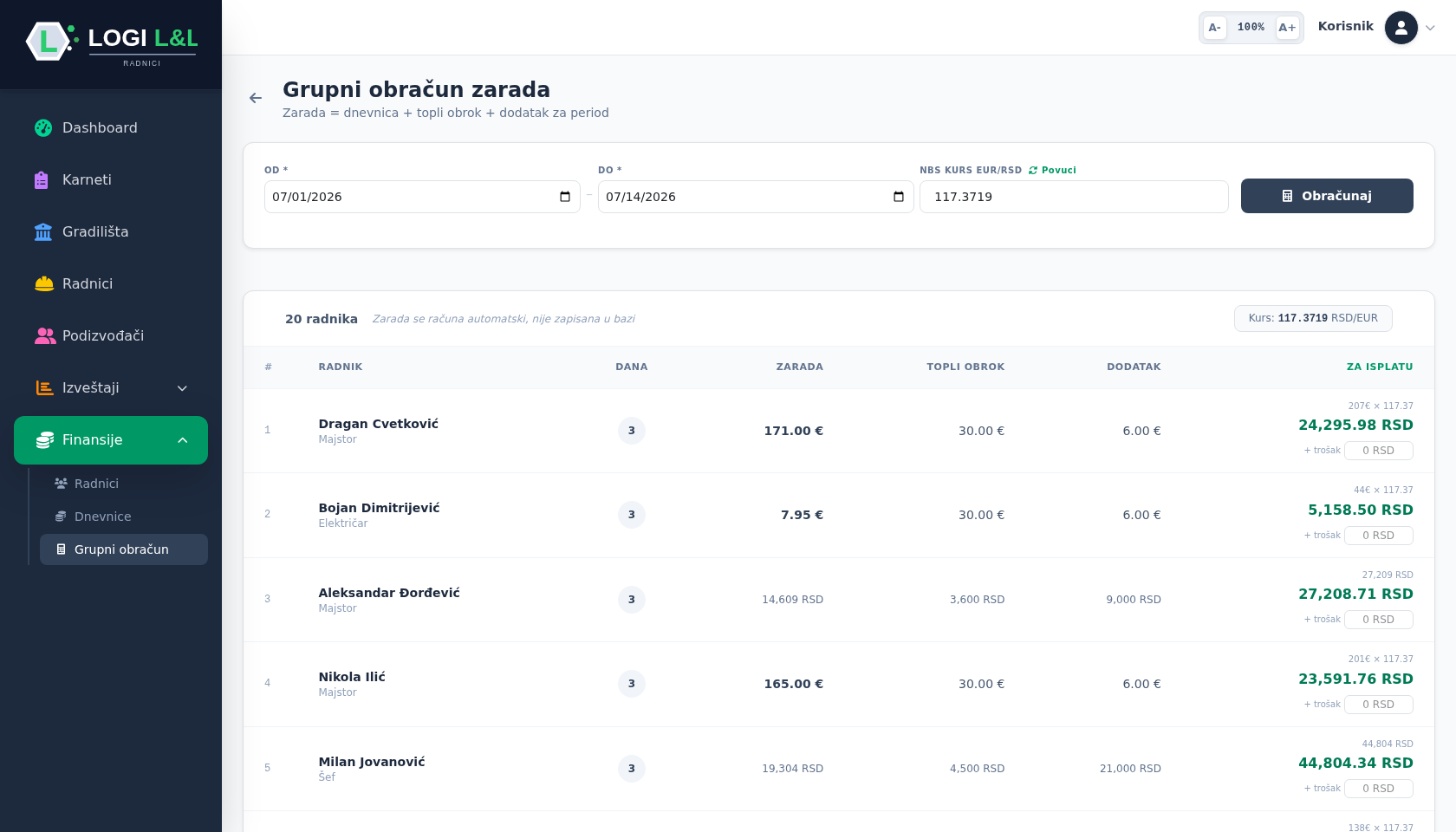
Task: Click trošak field for Dragan Cvetković
Action: (x=1379, y=451)
